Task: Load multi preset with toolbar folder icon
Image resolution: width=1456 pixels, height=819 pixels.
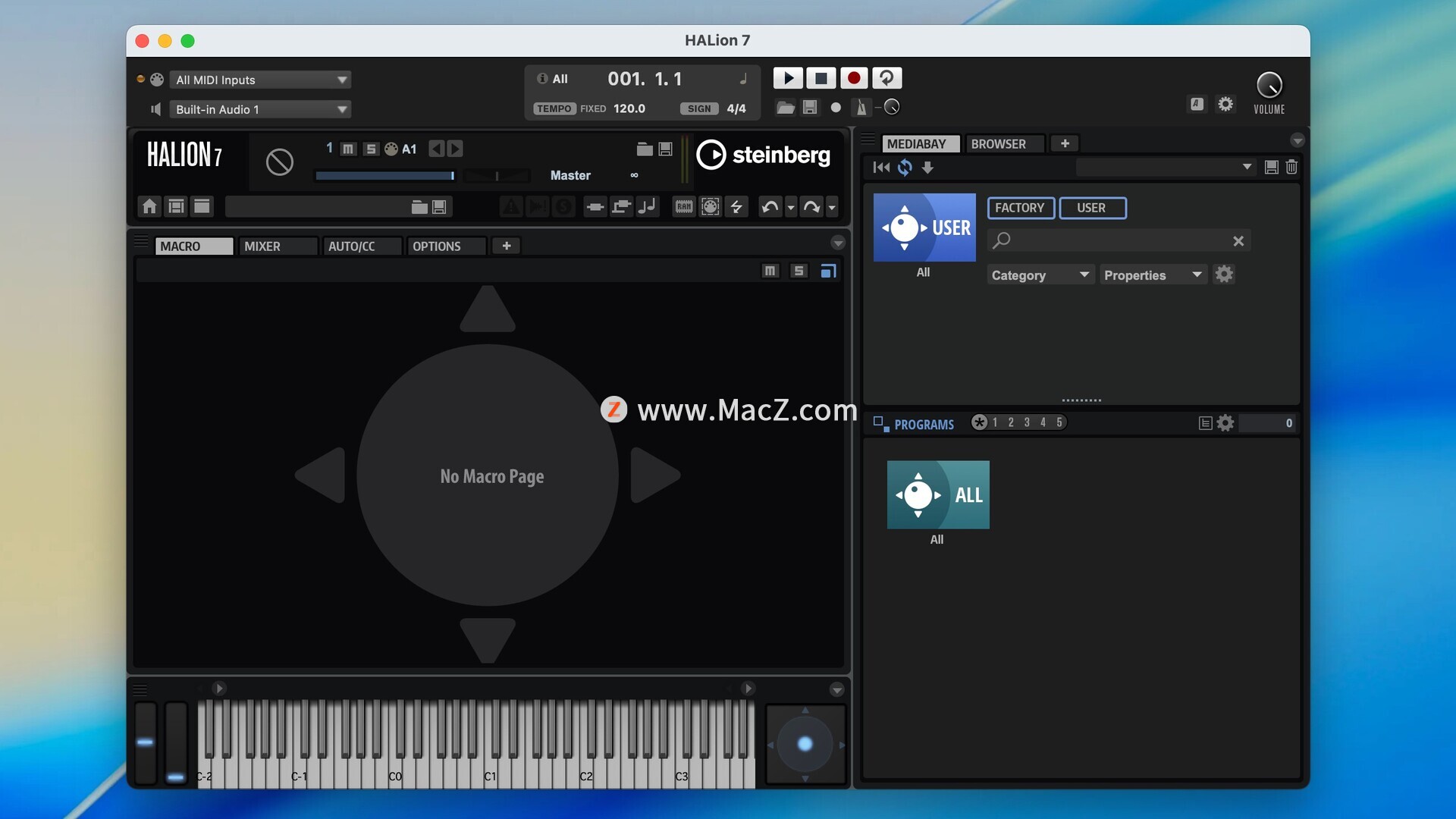Action: pos(419,207)
